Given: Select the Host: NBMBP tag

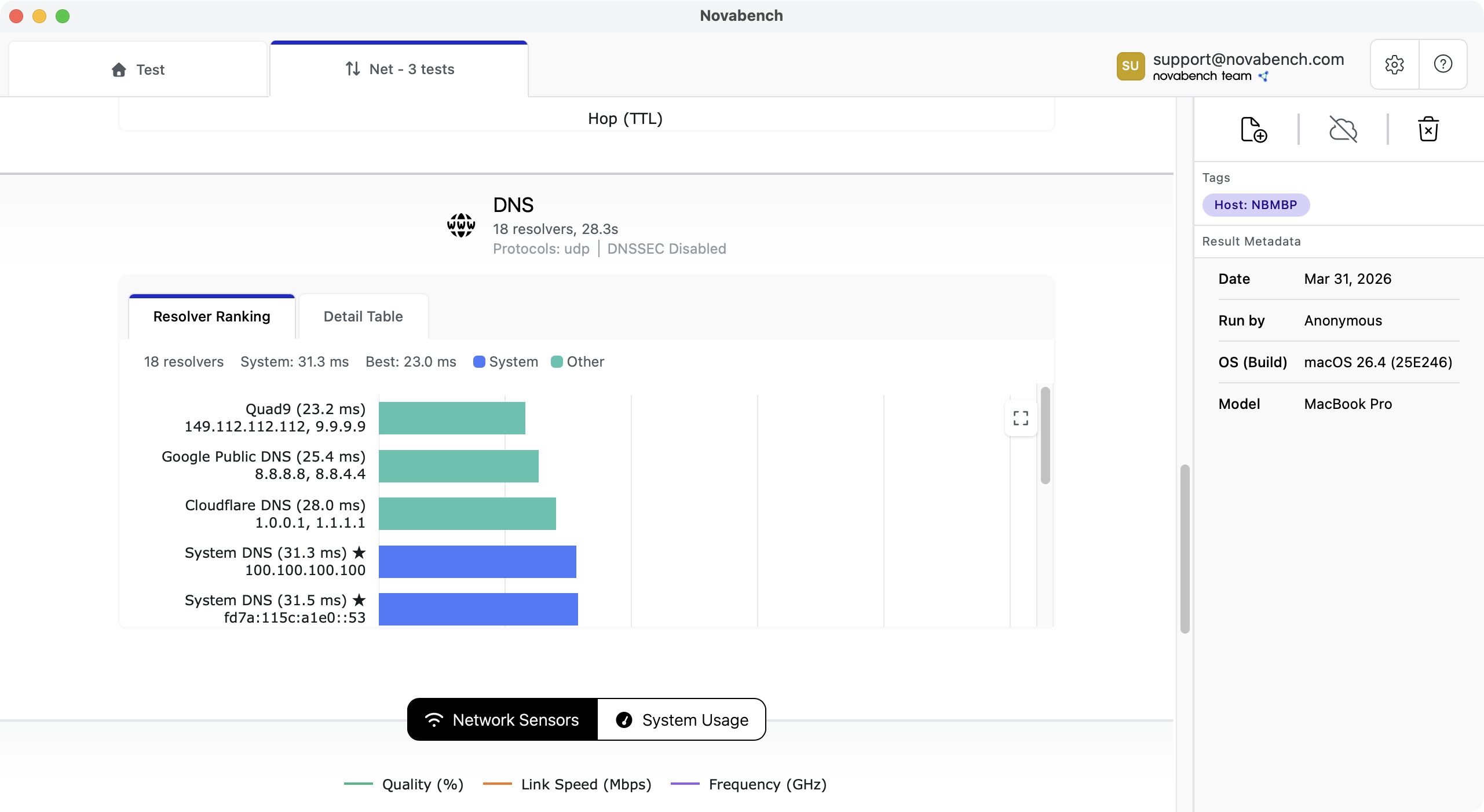Looking at the screenshot, I should coord(1256,204).
